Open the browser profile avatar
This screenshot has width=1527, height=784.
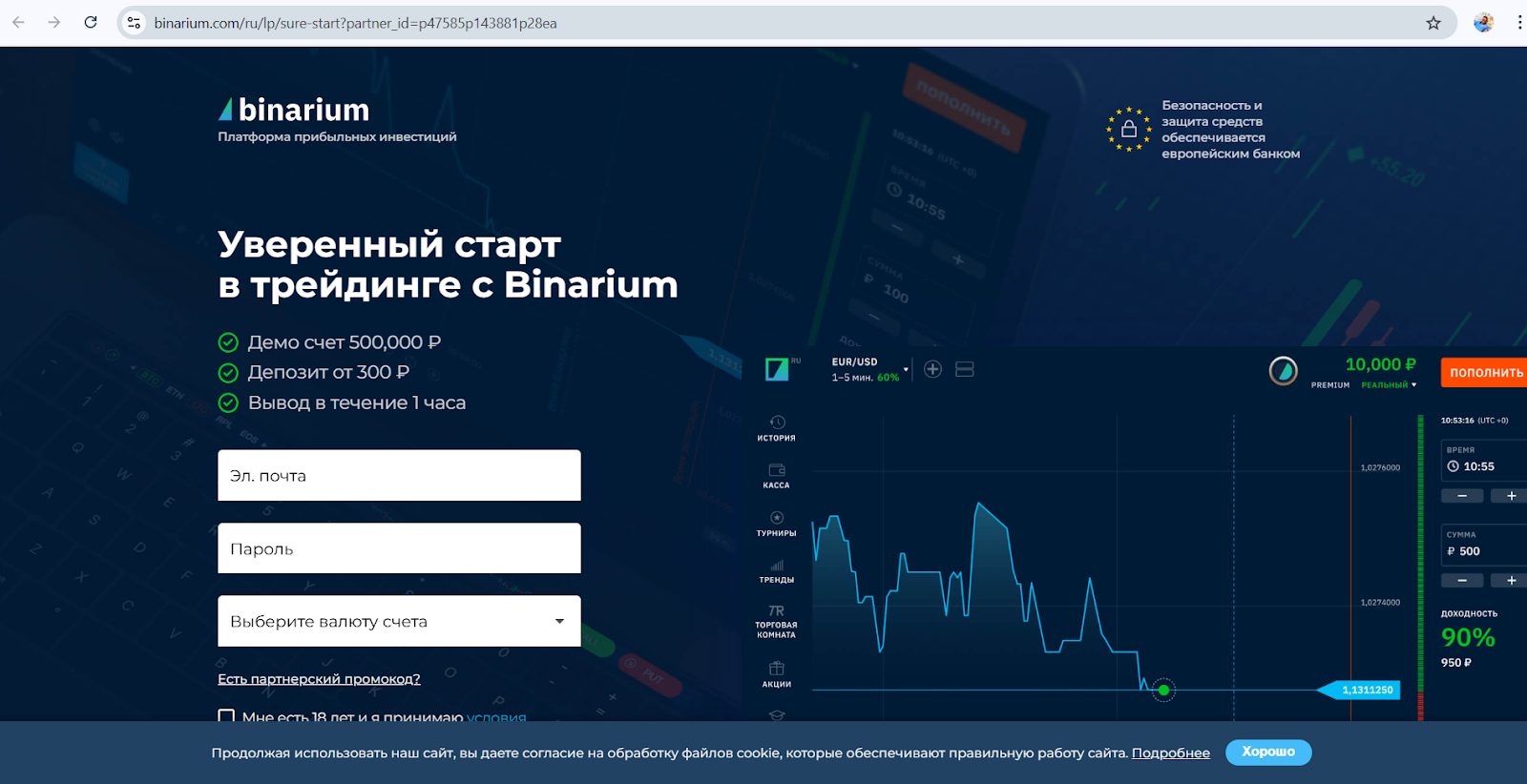point(1483,22)
